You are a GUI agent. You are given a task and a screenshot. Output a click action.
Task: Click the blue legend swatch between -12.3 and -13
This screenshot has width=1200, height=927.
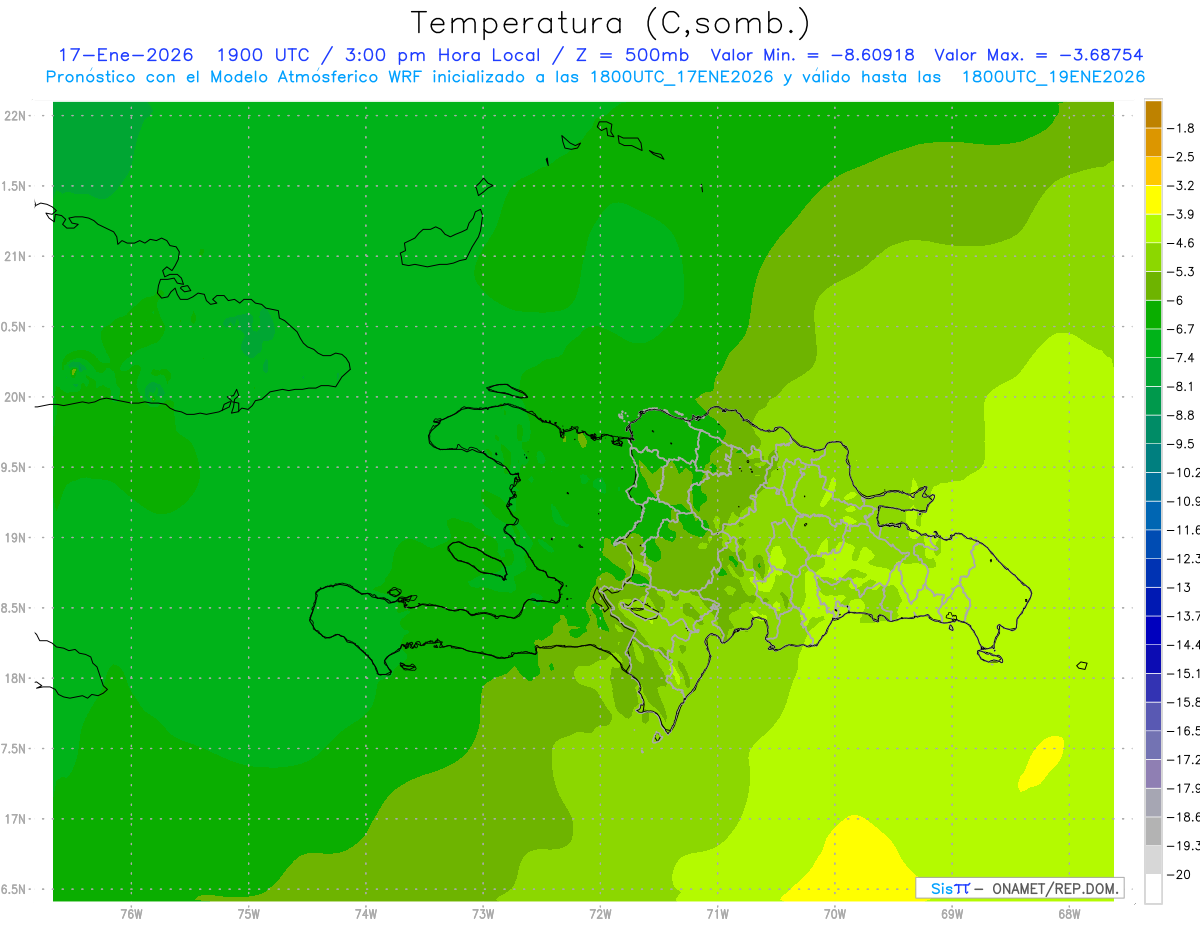(1153, 573)
